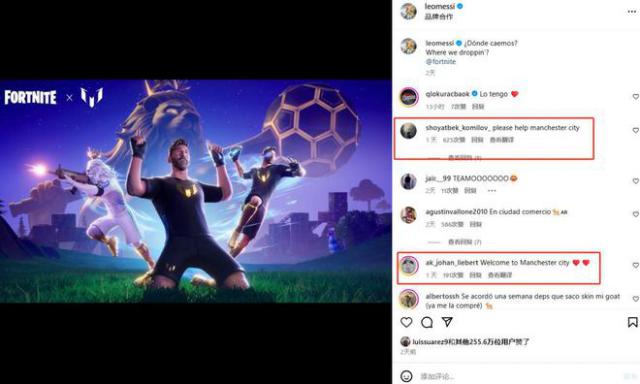
Task: Like shoyatbek_komilov_'s Manchester City comment
Action: (x=636, y=130)
